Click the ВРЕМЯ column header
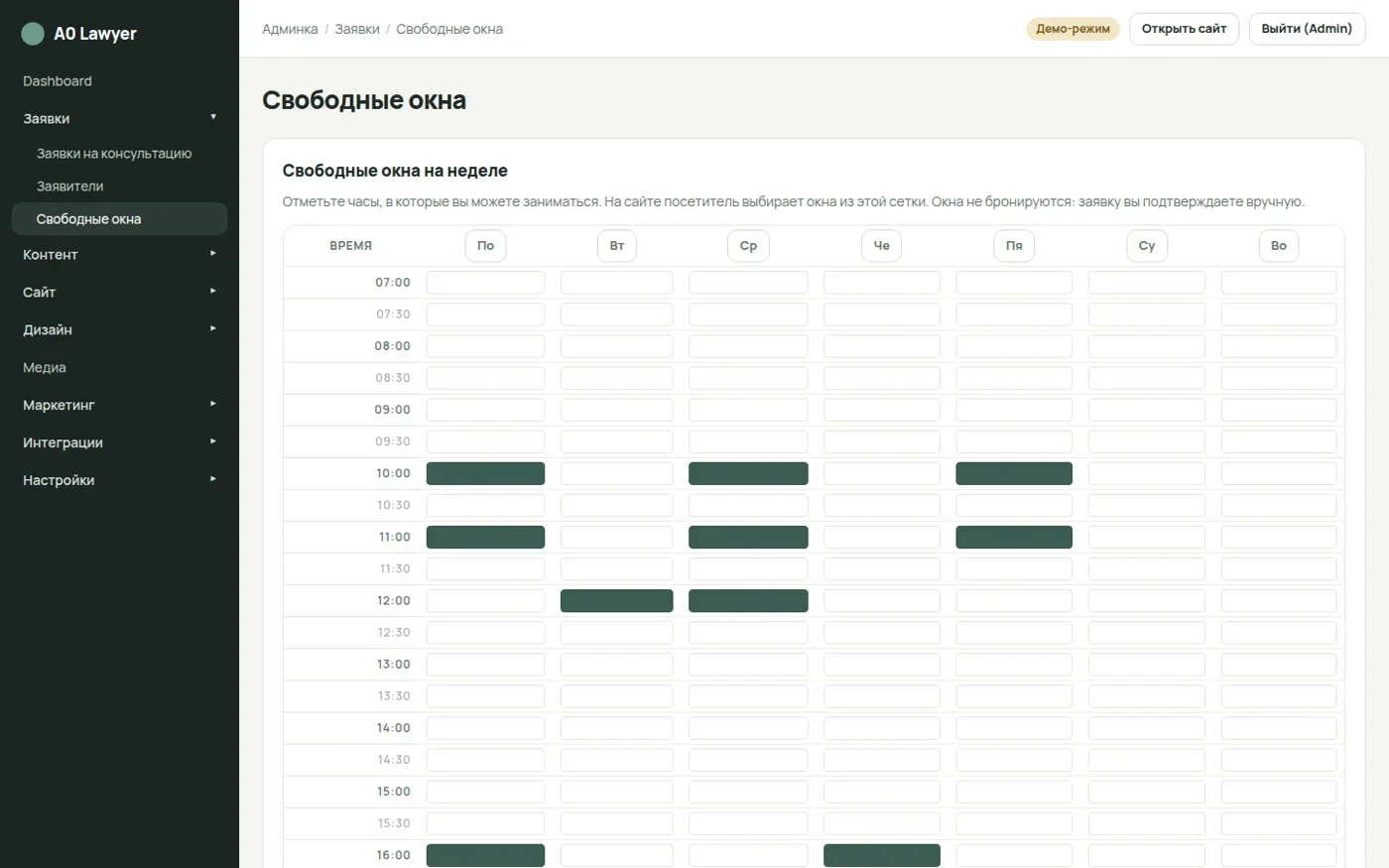This screenshot has width=1389, height=868. click(x=350, y=246)
